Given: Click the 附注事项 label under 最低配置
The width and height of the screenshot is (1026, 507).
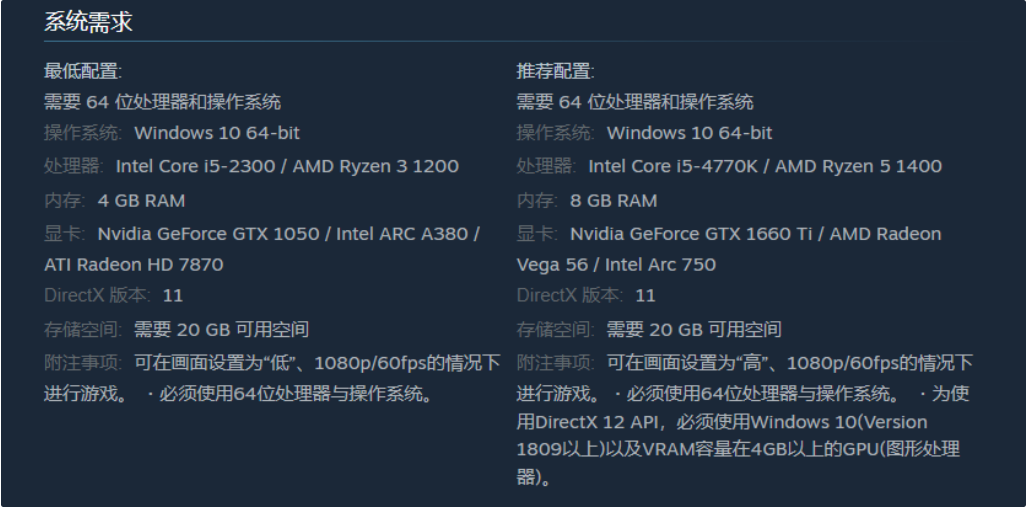Looking at the screenshot, I should pyautogui.click(x=82, y=361).
